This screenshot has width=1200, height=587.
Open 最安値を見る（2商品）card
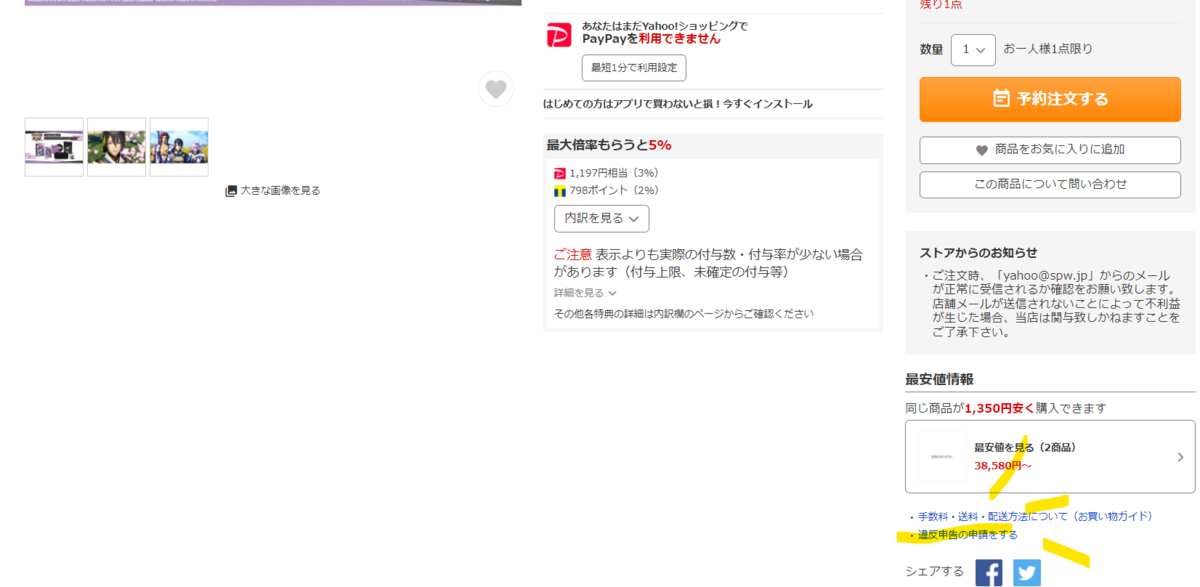pyautogui.click(x=1050, y=456)
